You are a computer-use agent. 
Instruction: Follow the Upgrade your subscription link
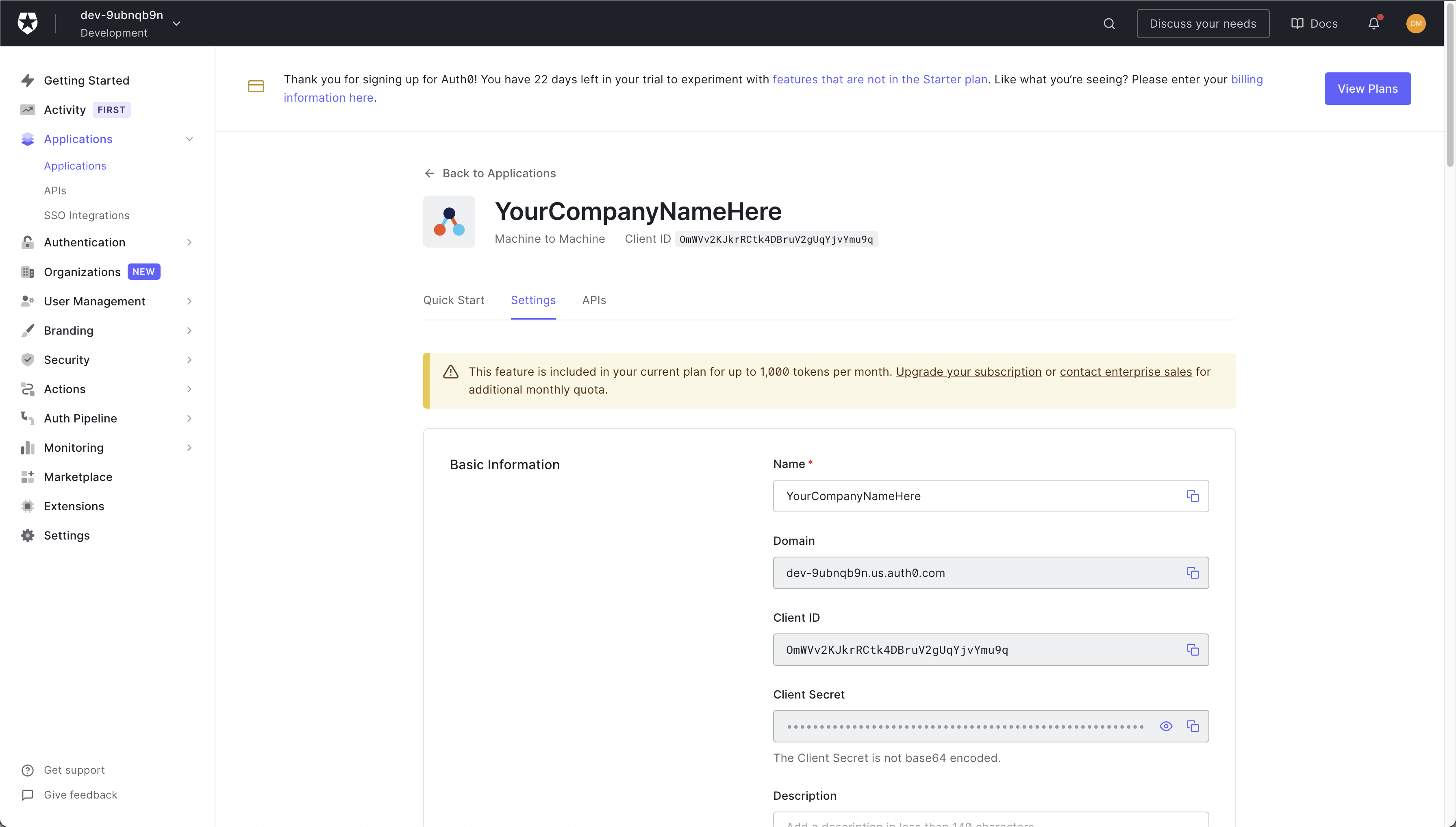point(968,372)
